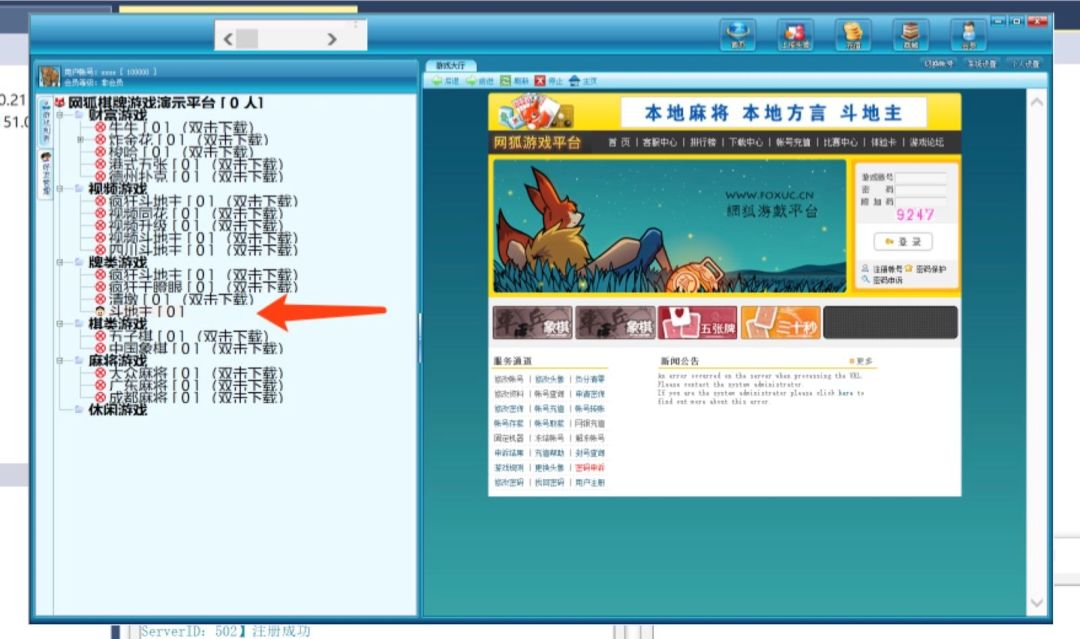
Task: Switch to the 游戏大厅 tab
Action: (x=450, y=65)
